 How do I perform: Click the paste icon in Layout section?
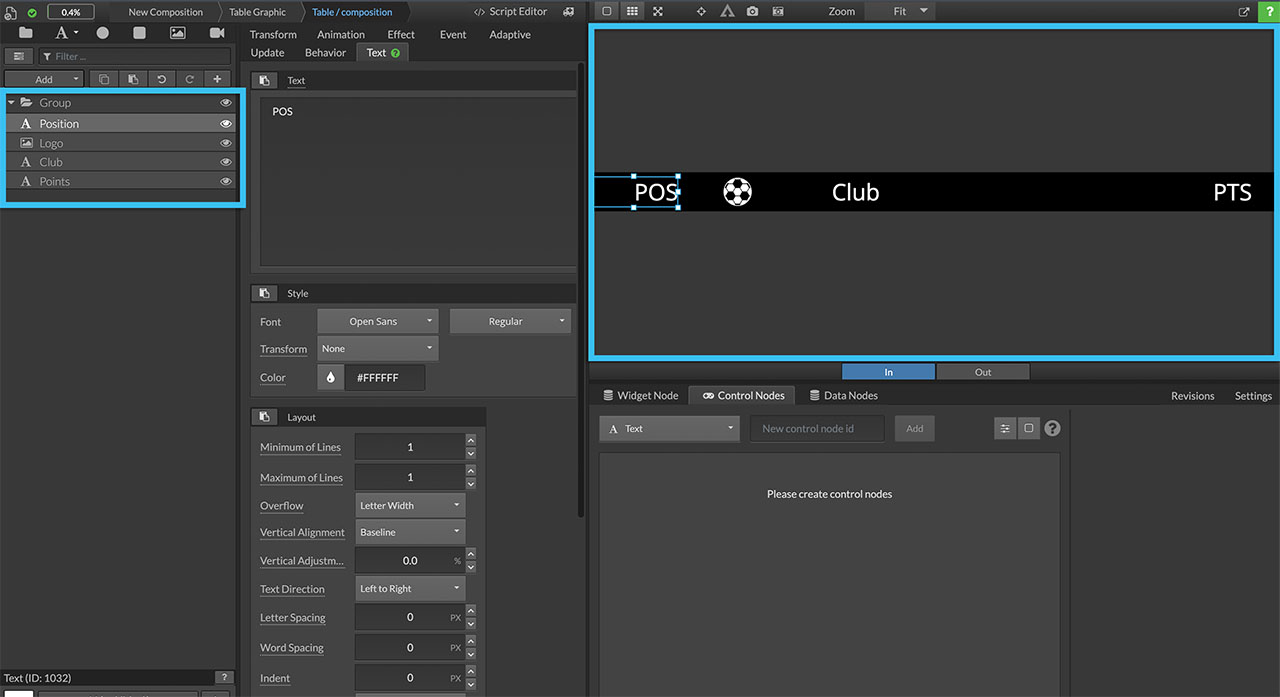point(264,417)
